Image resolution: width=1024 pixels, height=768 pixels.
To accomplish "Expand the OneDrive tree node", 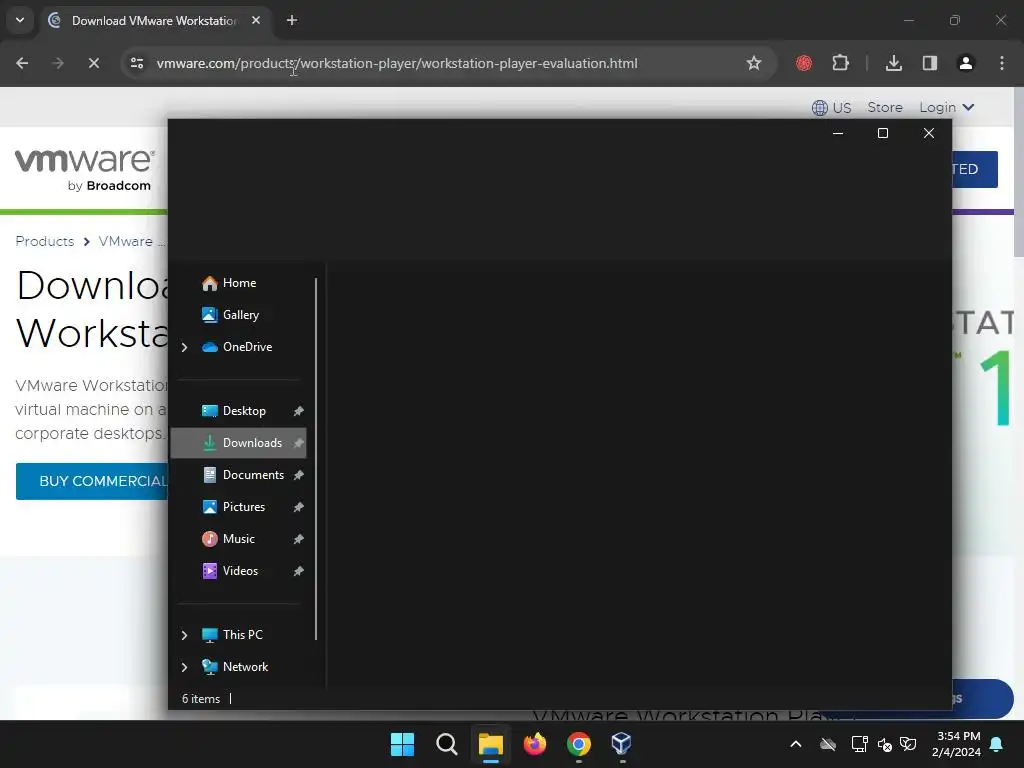I will pos(184,347).
